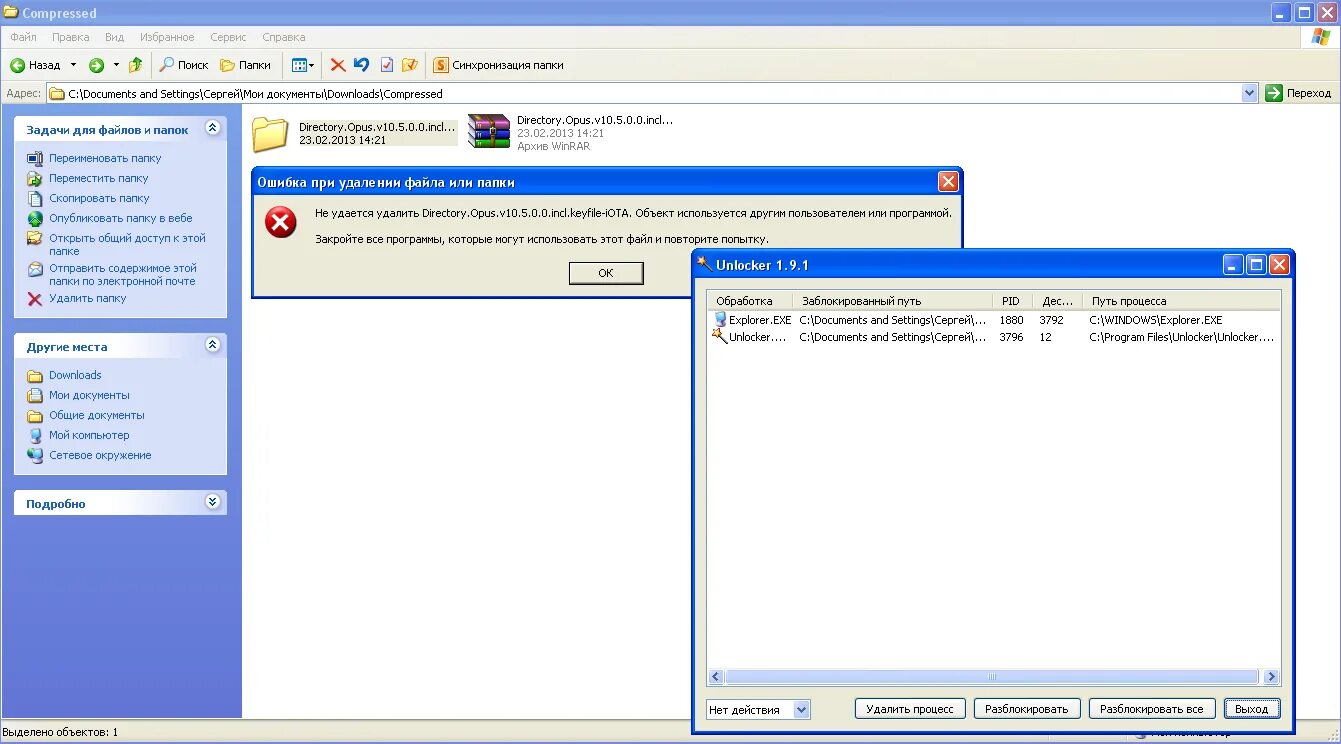Collapse Задачи для файлов и папок panel

[x=212, y=128]
